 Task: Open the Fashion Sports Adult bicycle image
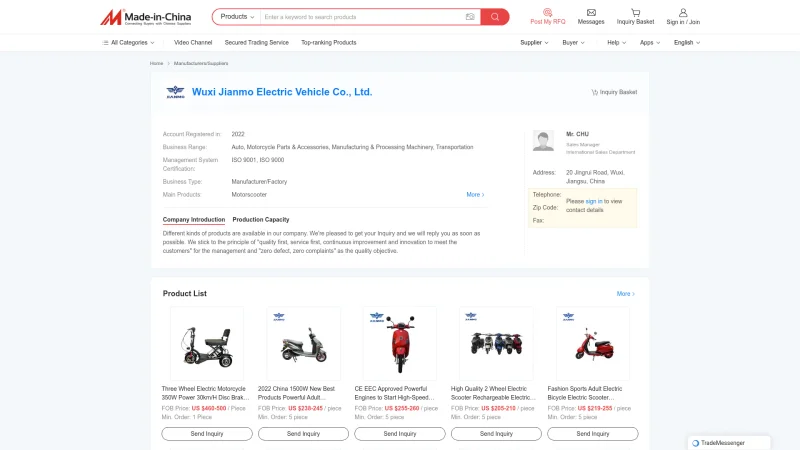(x=592, y=343)
